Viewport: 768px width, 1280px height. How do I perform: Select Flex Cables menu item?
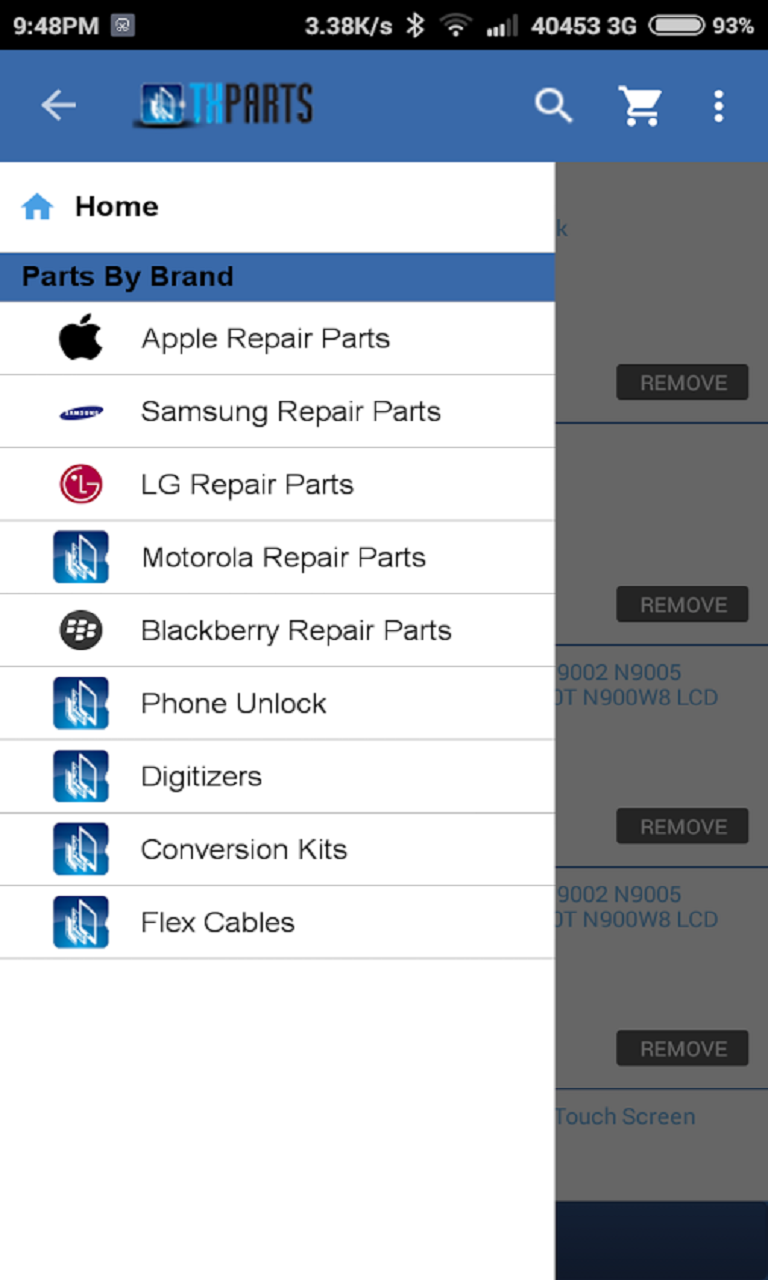click(218, 923)
